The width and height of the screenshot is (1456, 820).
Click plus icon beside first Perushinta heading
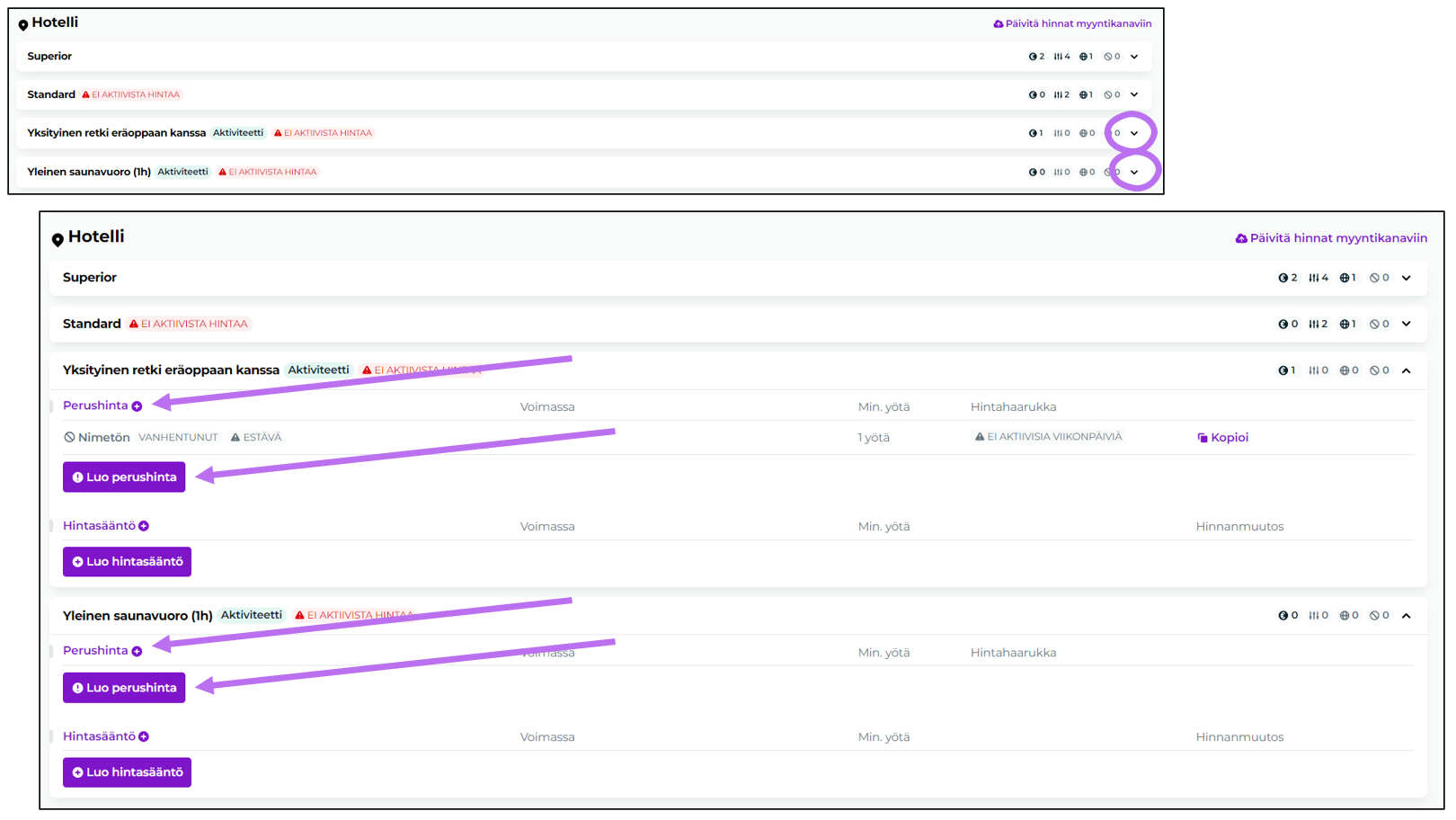[x=137, y=406]
